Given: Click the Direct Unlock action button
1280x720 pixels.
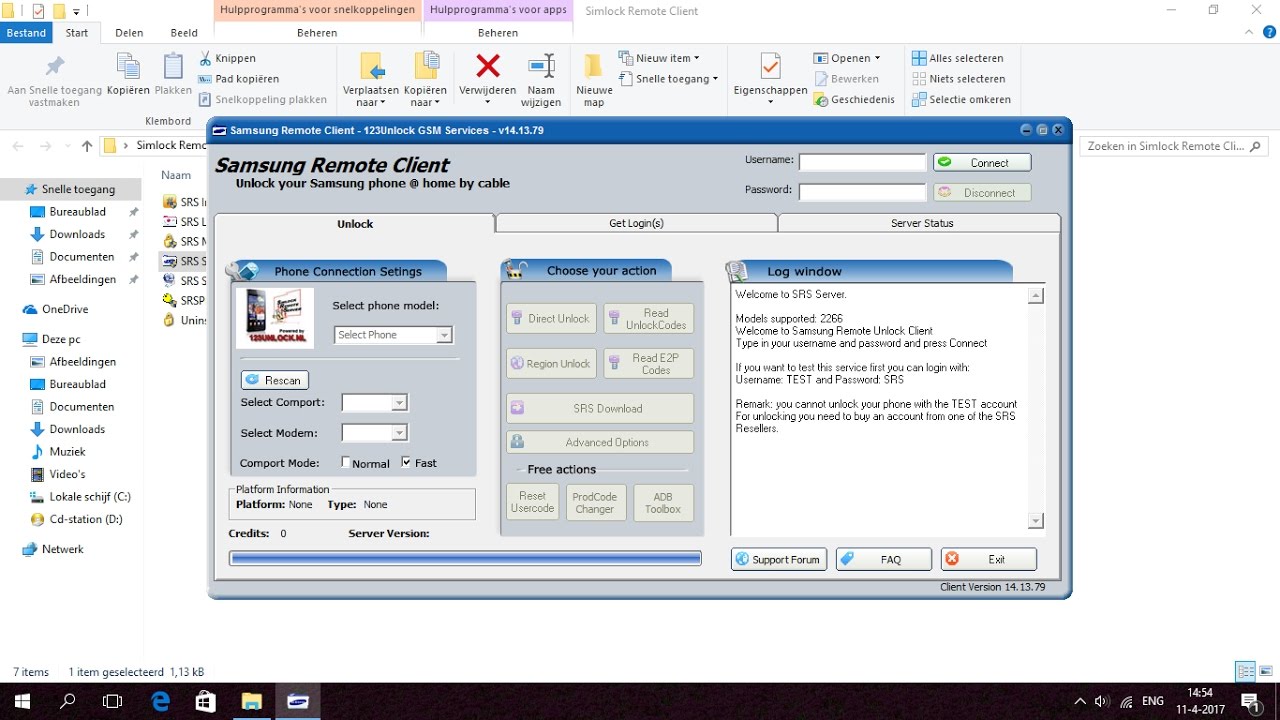Looking at the screenshot, I should [x=551, y=319].
